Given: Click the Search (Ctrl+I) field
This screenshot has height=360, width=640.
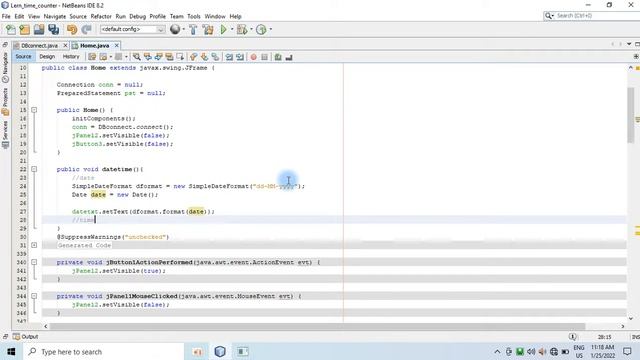Looking at the screenshot, I should pyautogui.click(x=591, y=16).
